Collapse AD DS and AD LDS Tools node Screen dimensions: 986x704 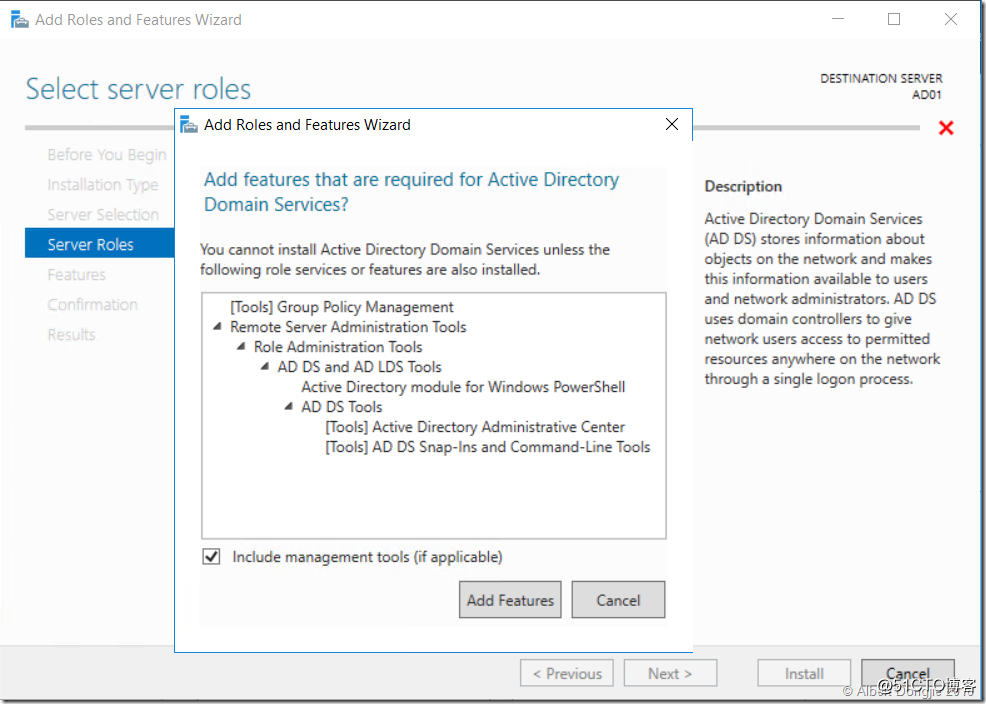coord(265,366)
